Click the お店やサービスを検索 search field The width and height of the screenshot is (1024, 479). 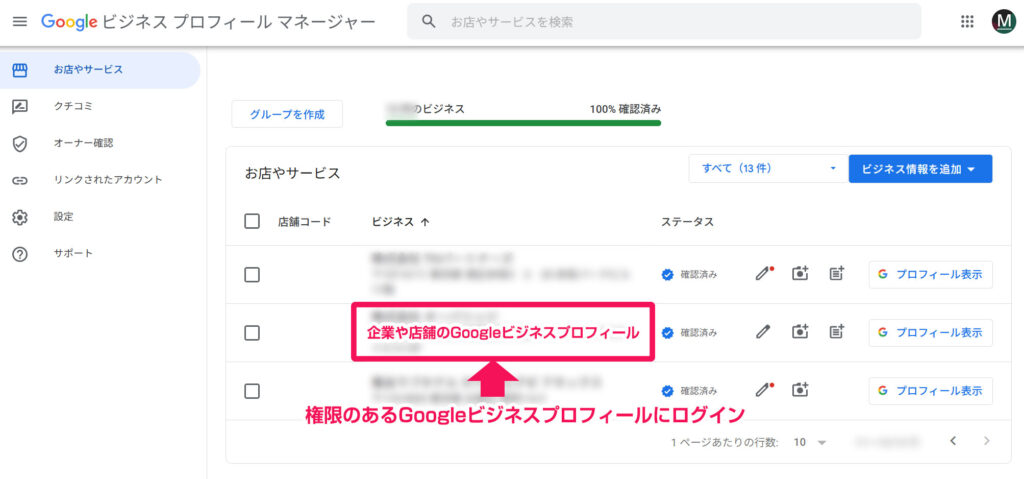pos(664,21)
